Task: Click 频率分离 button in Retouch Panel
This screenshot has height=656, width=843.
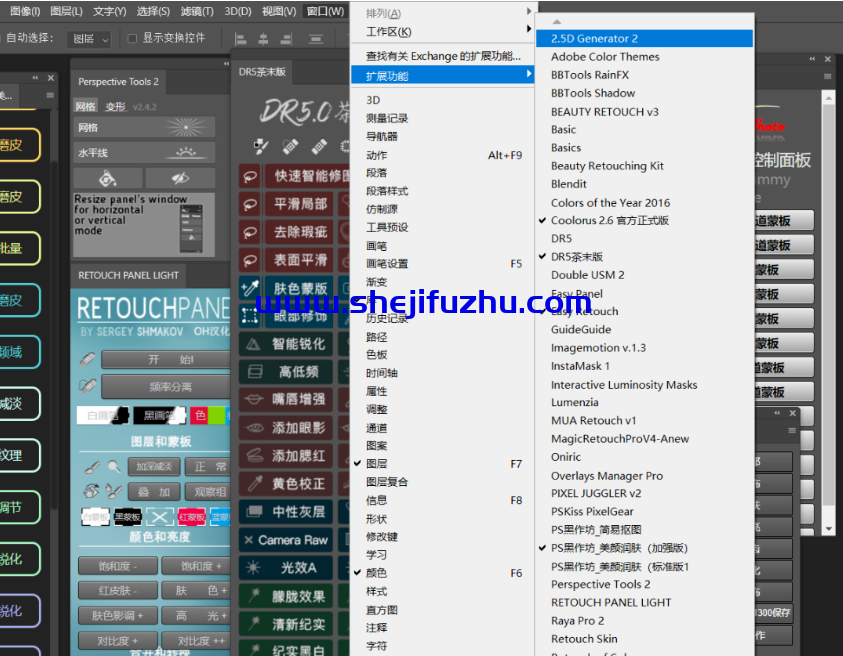Action: pyautogui.click(x=166, y=387)
